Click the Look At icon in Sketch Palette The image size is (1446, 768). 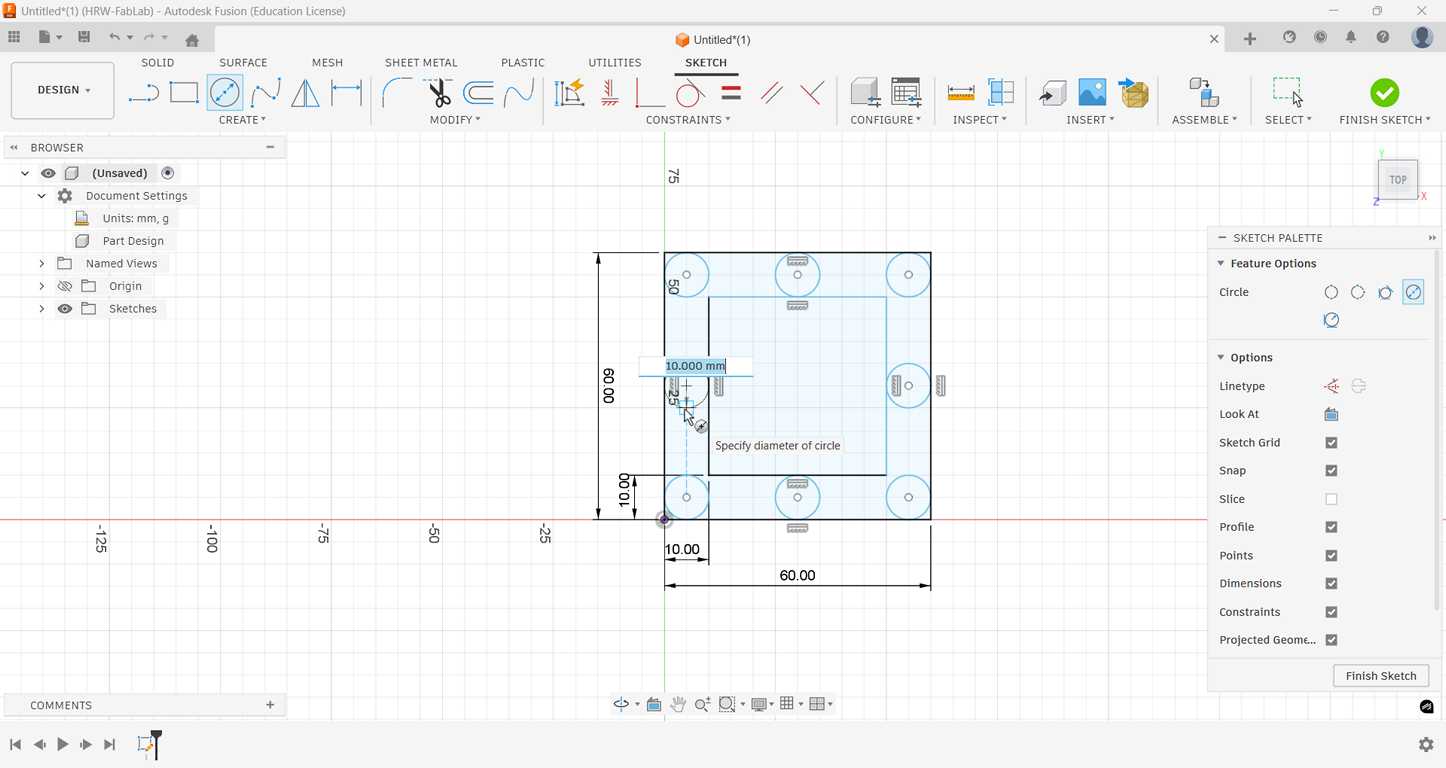click(1331, 414)
